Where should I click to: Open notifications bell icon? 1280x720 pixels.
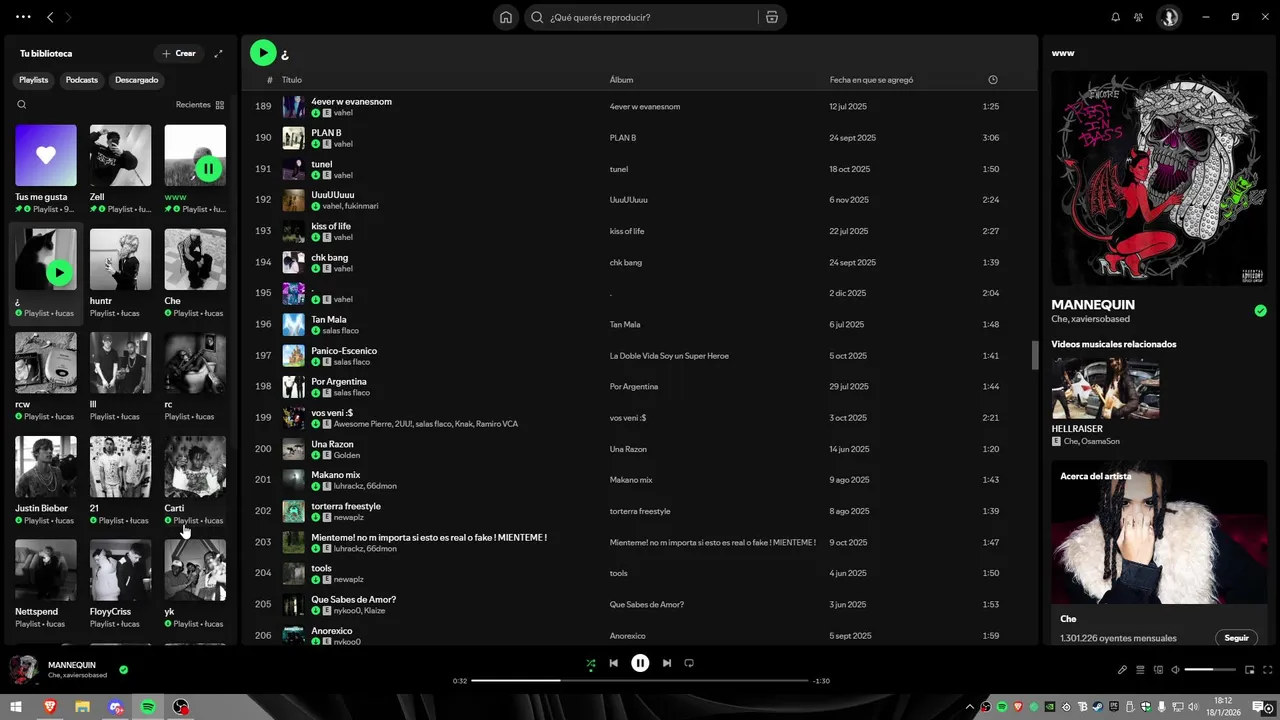pyautogui.click(x=1116, y=17)
